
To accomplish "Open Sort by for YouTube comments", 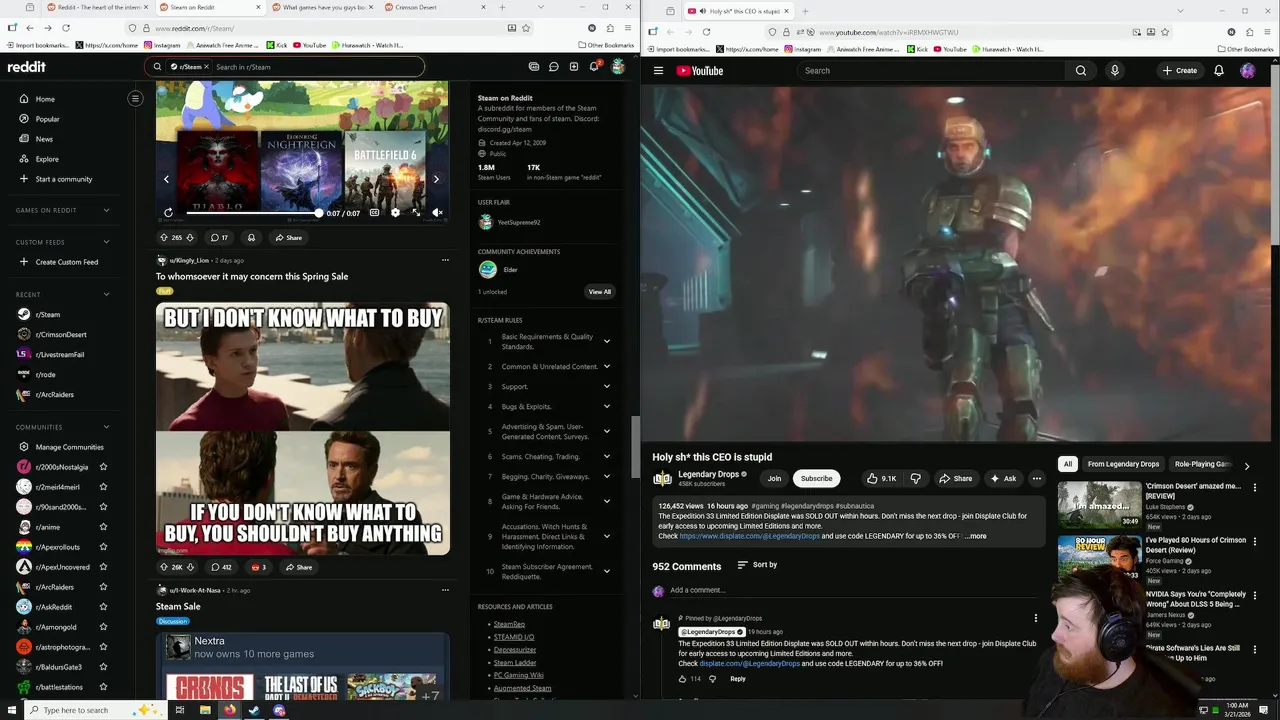I will click(x=757, y=565).
